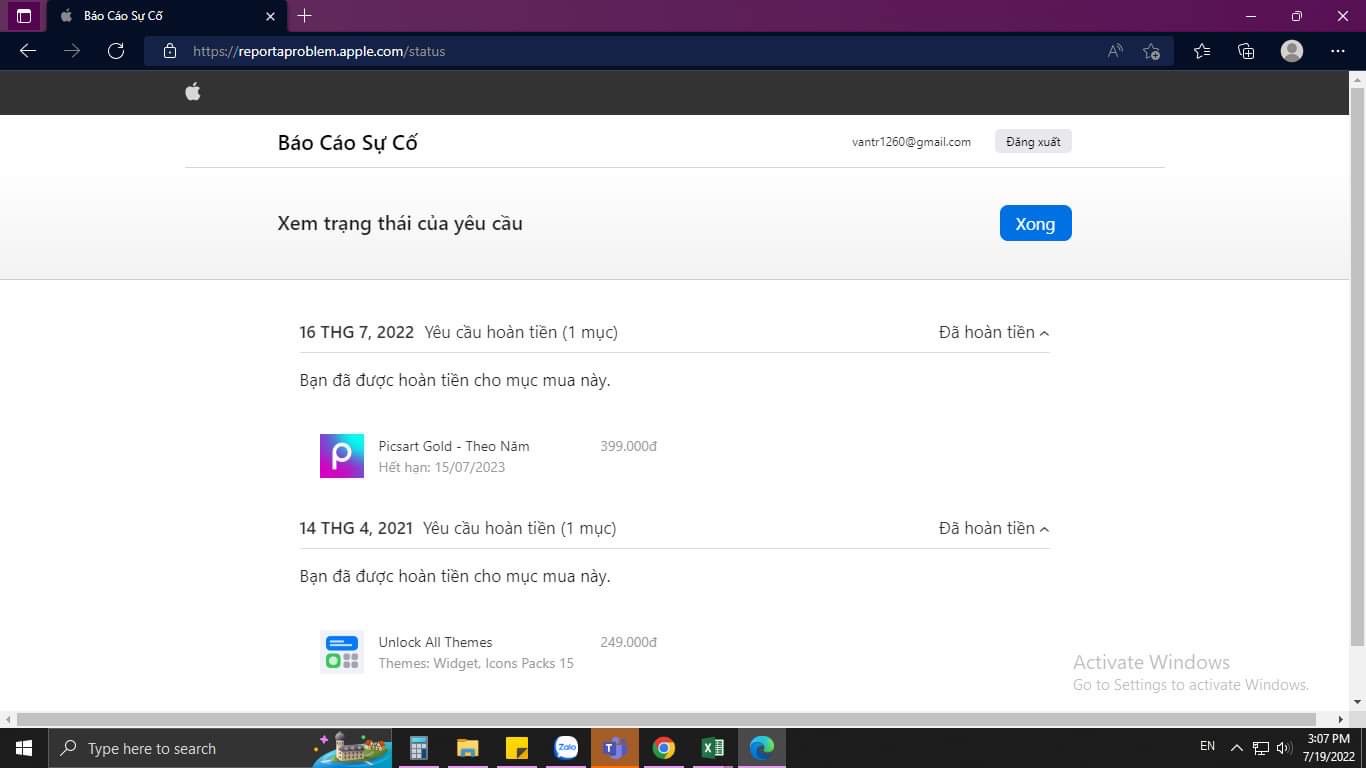
Task: Click the Báo Cáo Sự Cố page heading
Action: [x=347, y=142]
